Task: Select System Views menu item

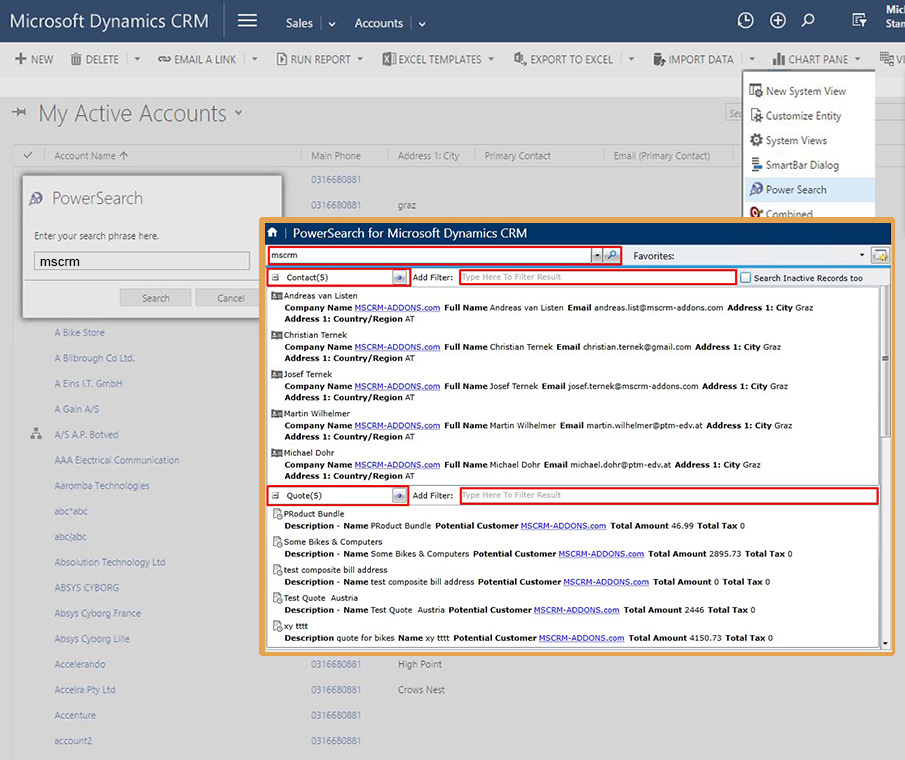Action: [x=809, y=140]
